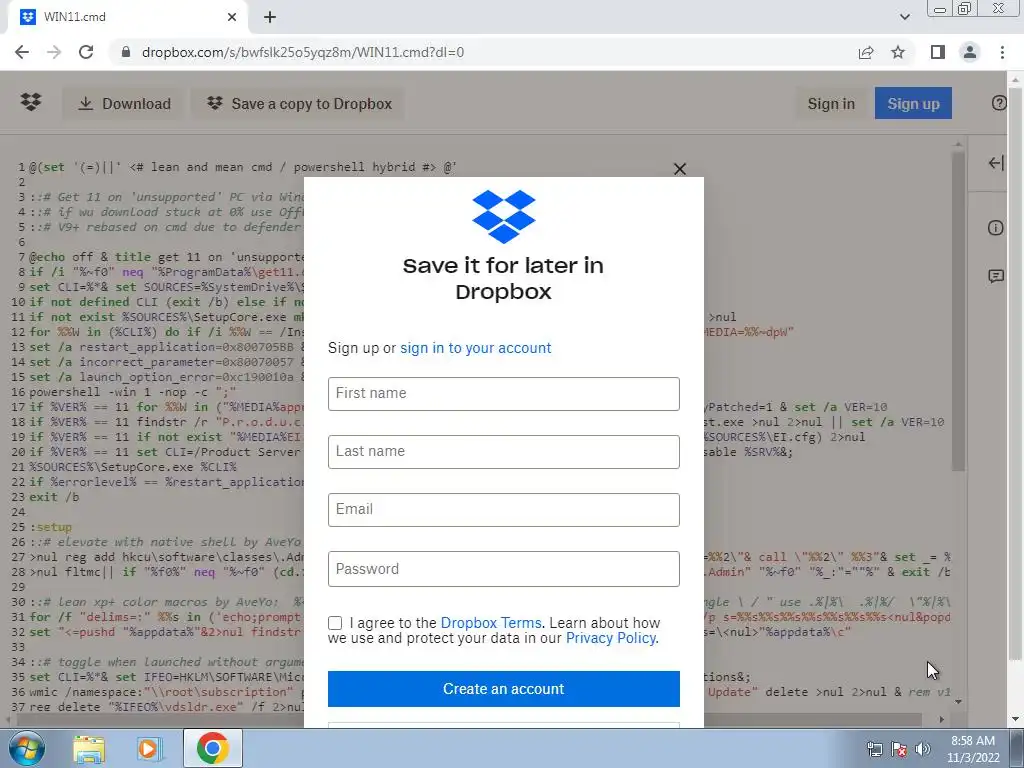Click Chrome icon in taskbar
The height and width of the screenshot is (768, 1024).
(212, 748)
